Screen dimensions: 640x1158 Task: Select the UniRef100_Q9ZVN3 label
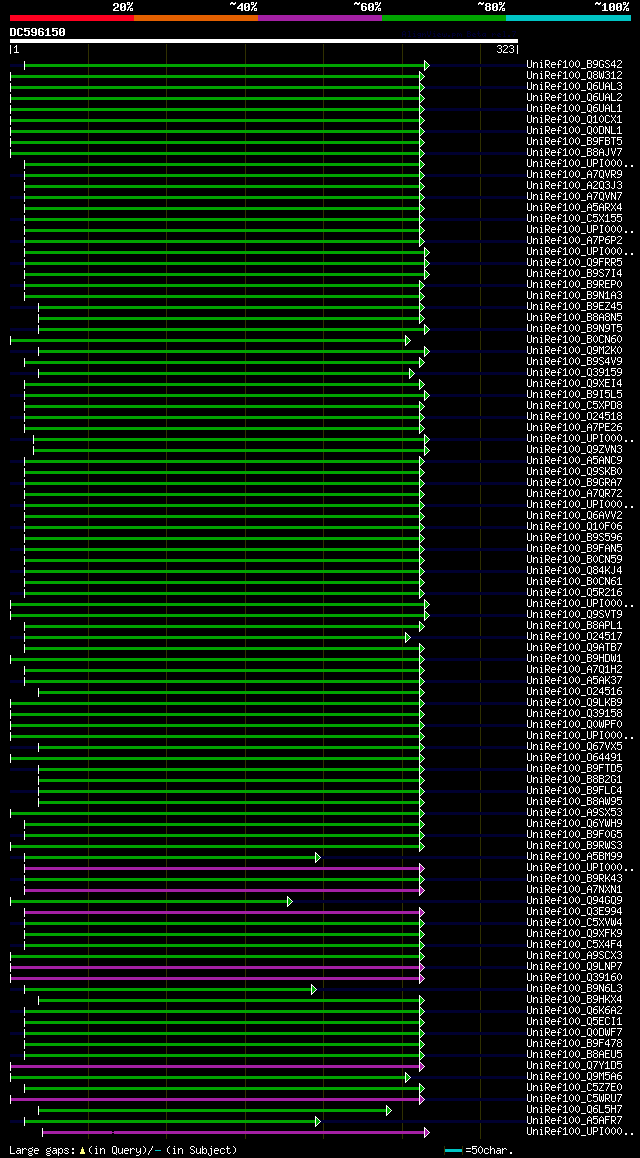point(574,450)
